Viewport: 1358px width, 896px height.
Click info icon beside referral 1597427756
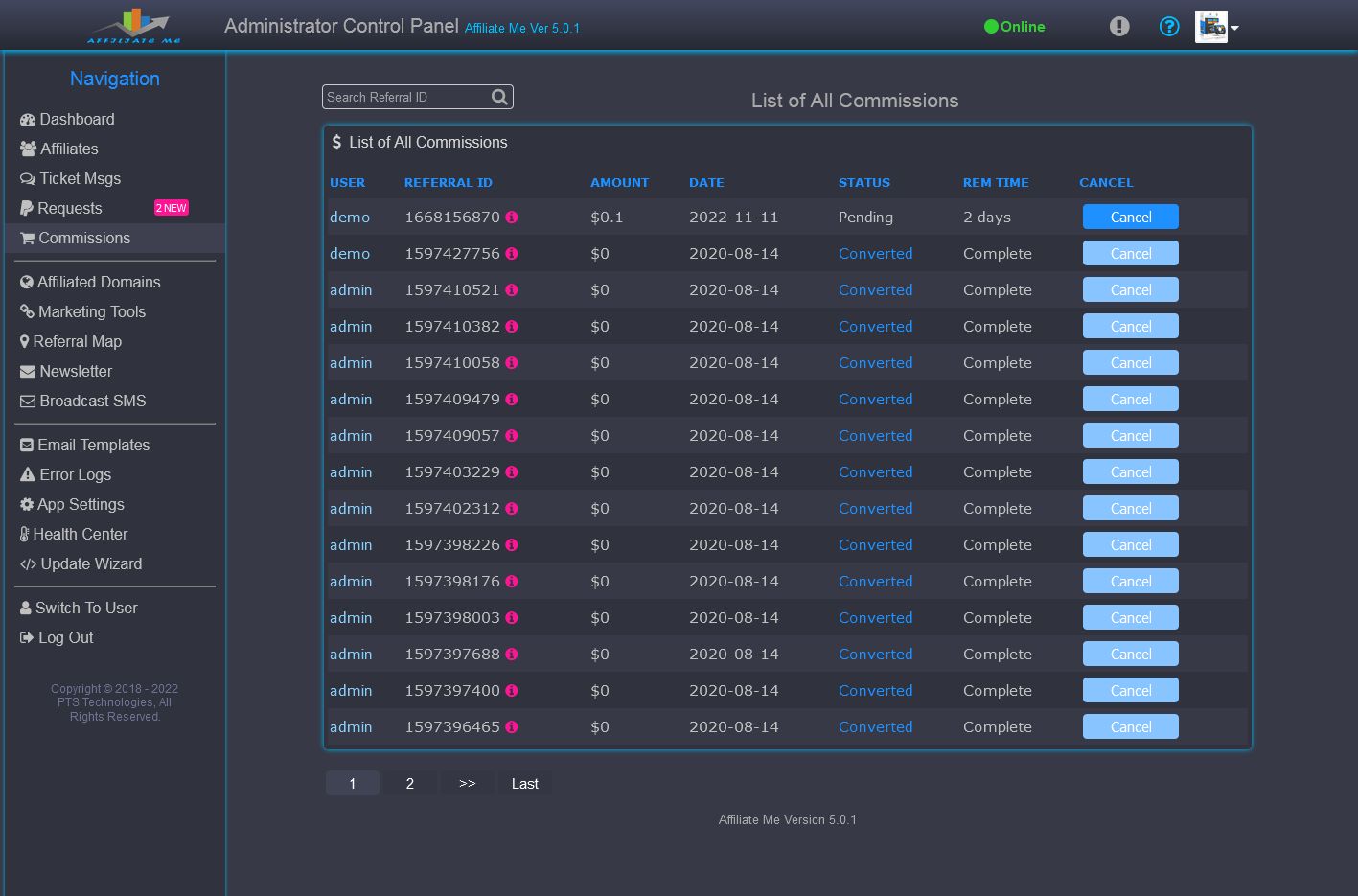[x=512, y=254]
